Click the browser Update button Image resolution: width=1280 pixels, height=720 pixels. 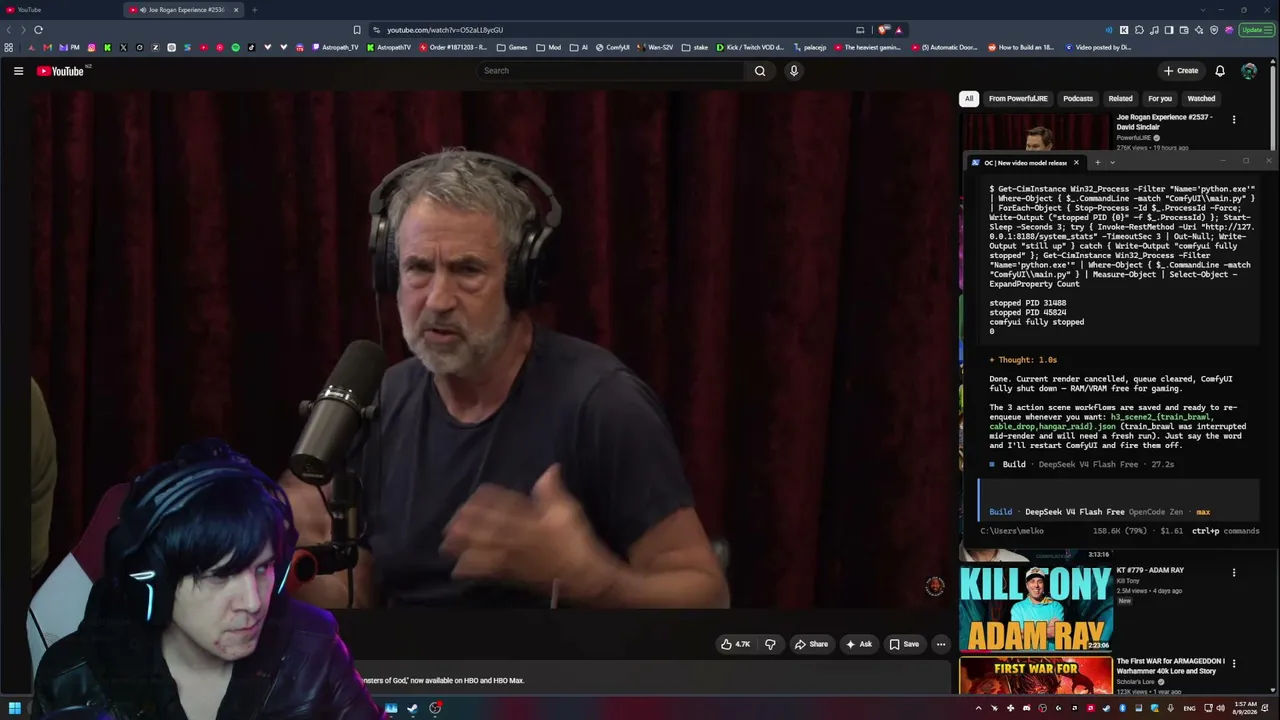coord(1252,30)
